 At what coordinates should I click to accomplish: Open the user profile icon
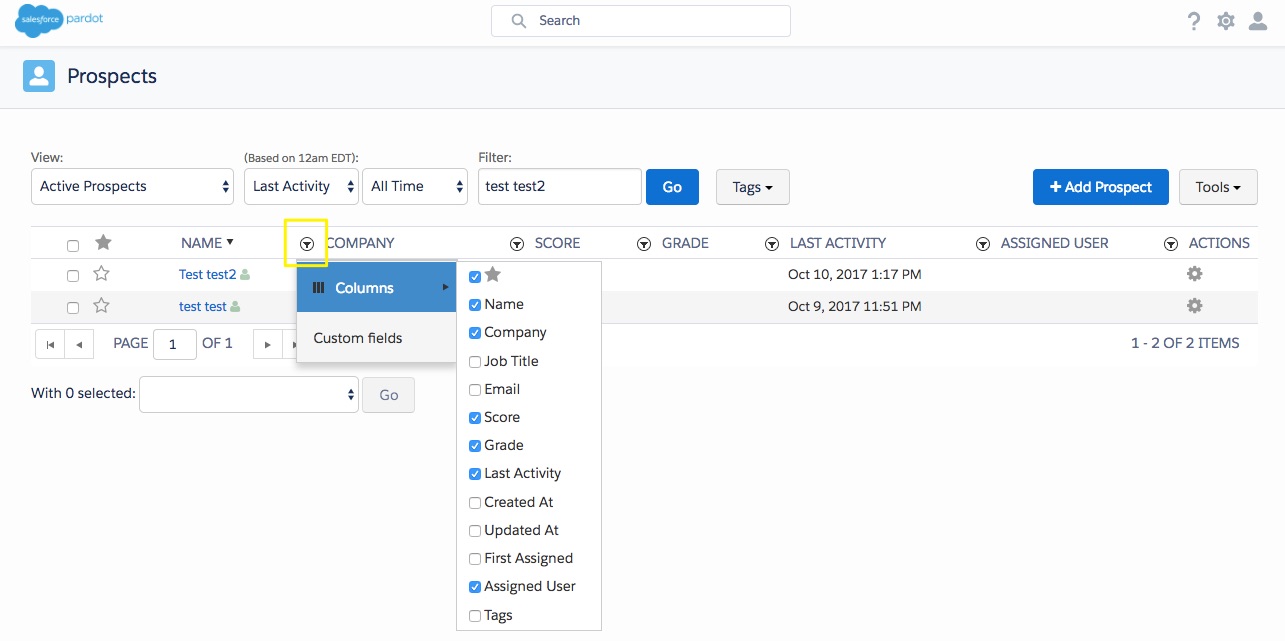click(1259, 21)
